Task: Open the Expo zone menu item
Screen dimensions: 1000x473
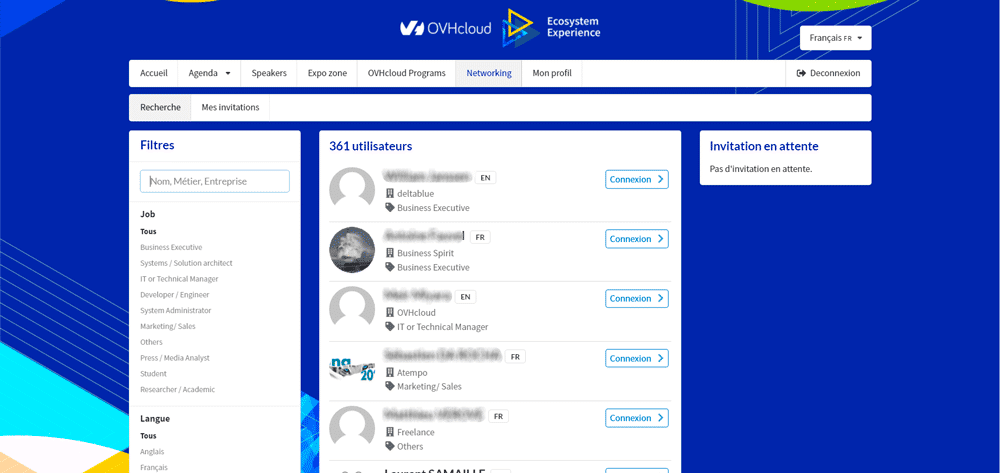Action: click(x=327, y=73)
